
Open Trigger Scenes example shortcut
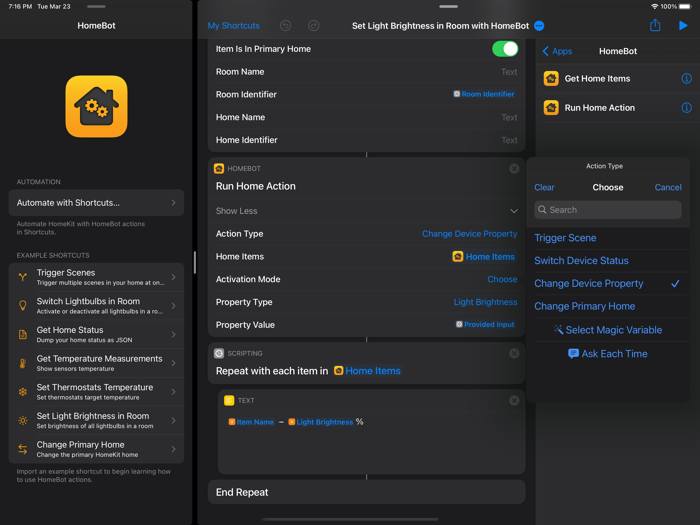[96, 277]
